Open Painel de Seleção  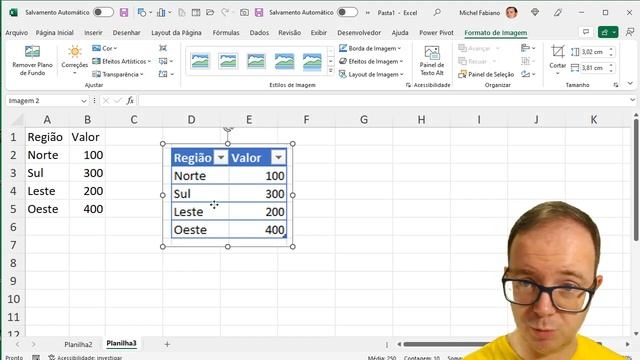(486, 74)
